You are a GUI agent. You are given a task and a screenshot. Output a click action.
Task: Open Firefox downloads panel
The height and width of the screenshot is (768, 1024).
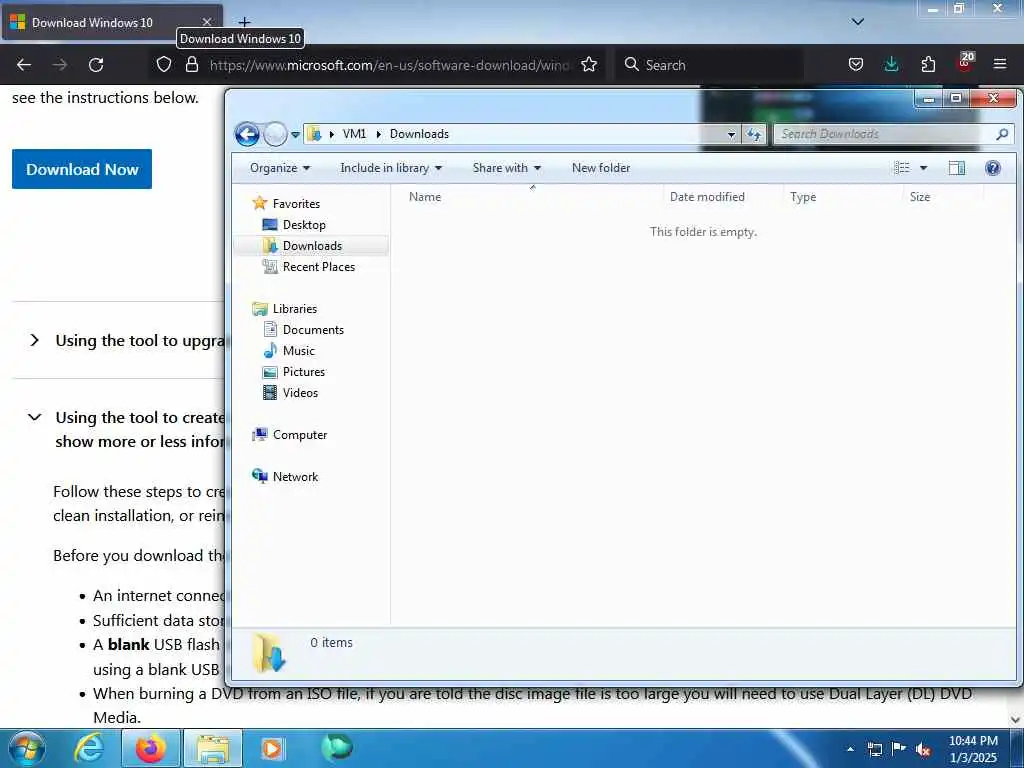pyautogui.click(x=891, y=65)
